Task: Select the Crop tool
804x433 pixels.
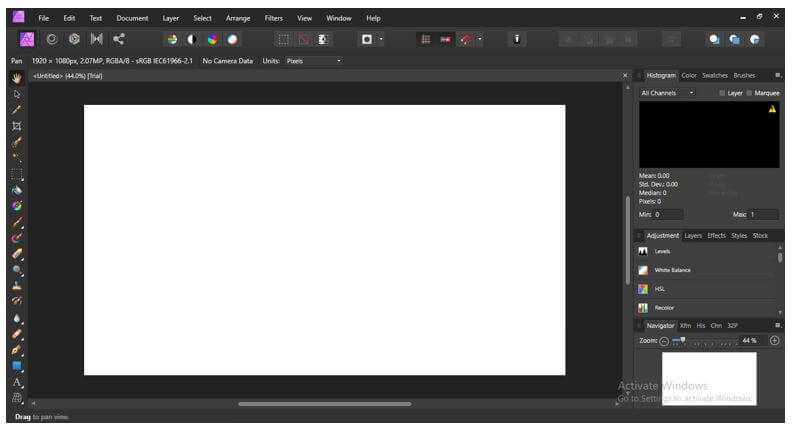Action: tap(17, 126)
